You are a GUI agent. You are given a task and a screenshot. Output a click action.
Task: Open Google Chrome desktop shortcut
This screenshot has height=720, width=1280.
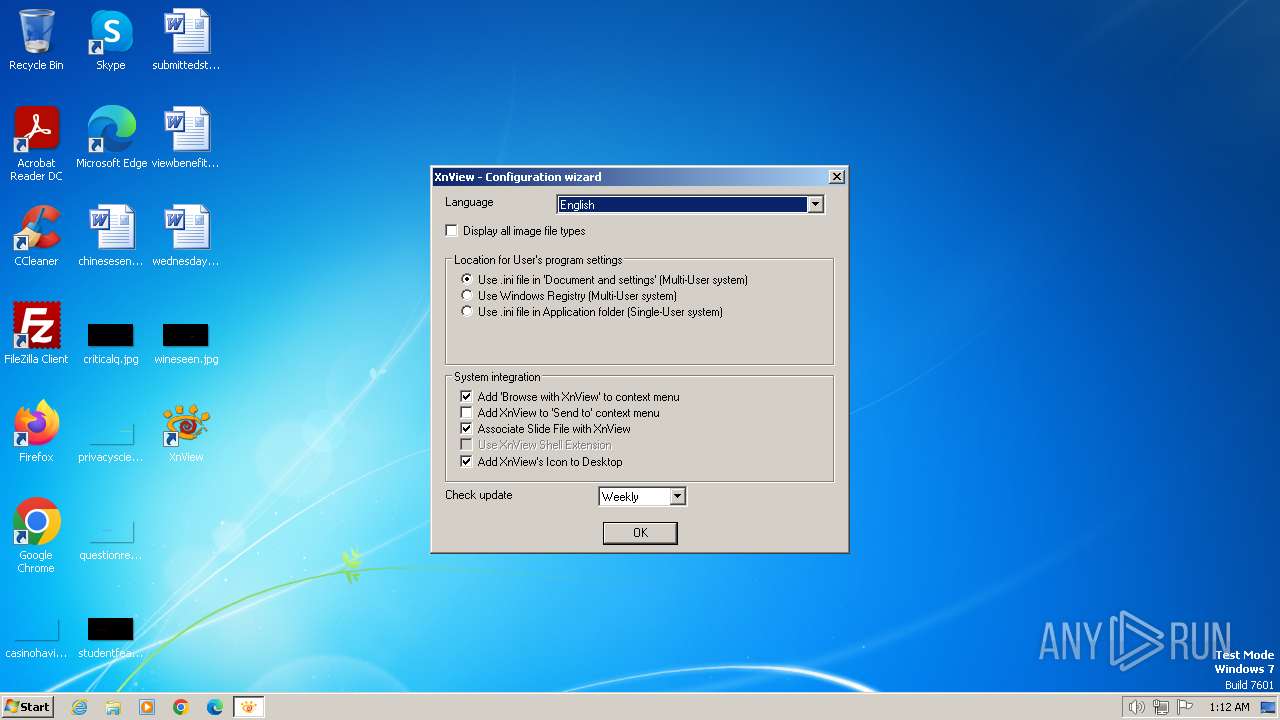36,535
